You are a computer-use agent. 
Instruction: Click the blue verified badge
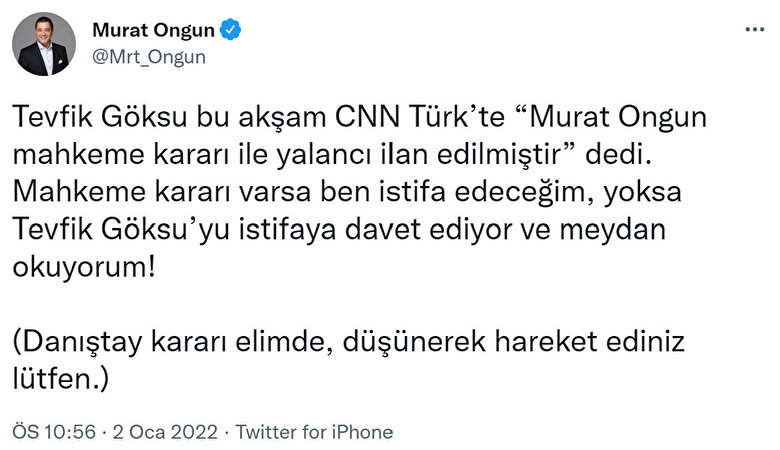pyautogui.click(x=230, y=31)
